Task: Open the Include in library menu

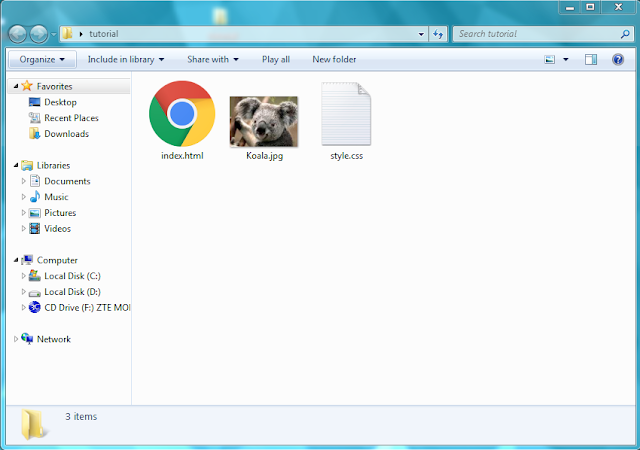Action: [x=126, y=60]
